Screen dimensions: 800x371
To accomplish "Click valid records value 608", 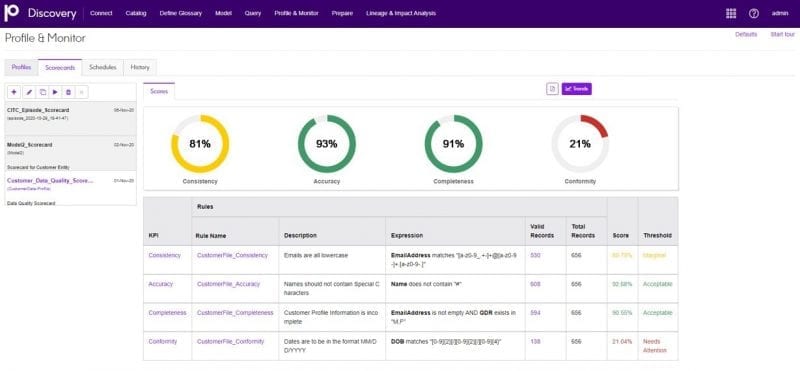I will pos(535,284).
